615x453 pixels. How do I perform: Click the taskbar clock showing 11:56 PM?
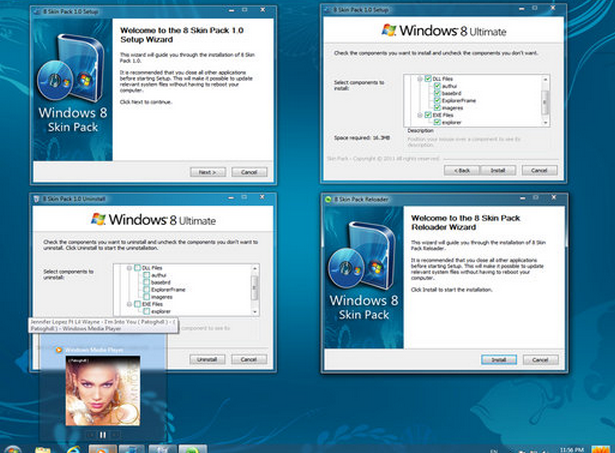tap(572, 450)
